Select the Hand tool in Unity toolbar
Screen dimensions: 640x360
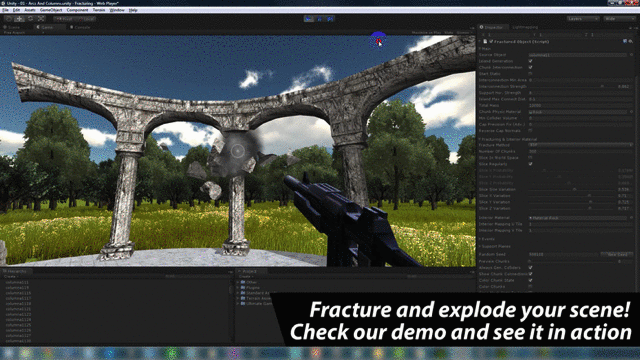pos(9,19)
